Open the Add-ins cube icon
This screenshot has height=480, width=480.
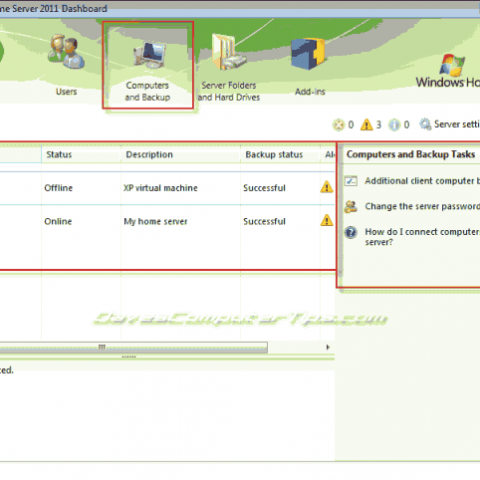pyautogui.click(x=308, y=53)
